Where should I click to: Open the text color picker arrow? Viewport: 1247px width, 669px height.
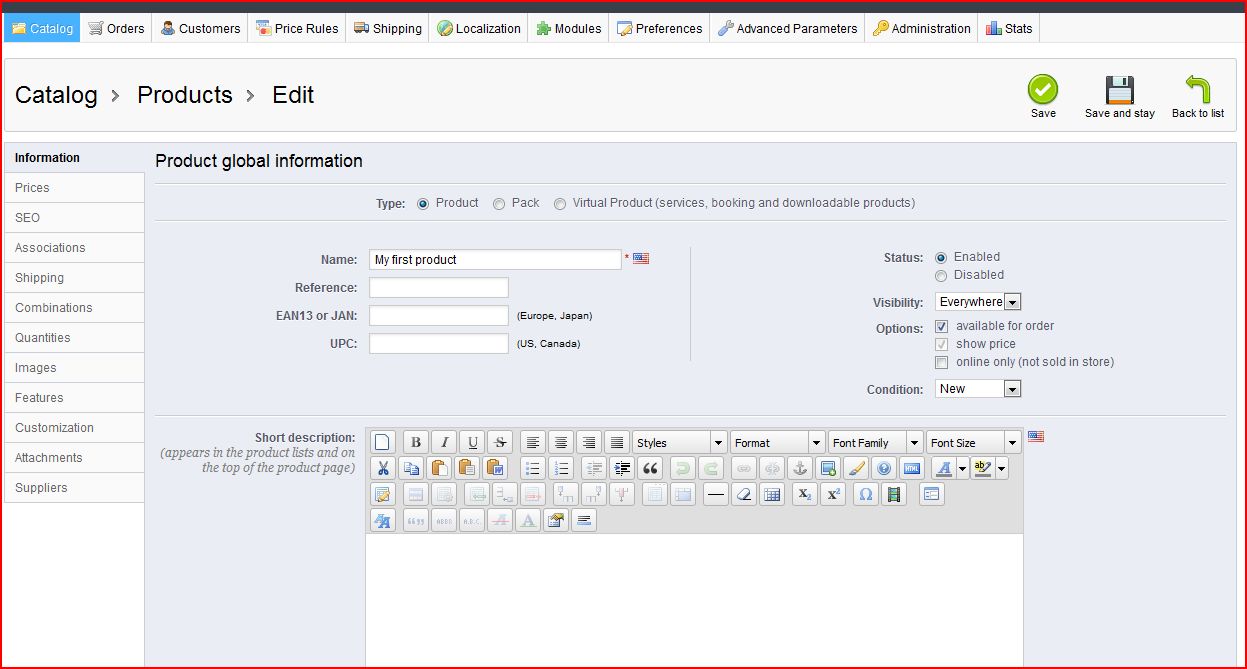pos(963,468)
